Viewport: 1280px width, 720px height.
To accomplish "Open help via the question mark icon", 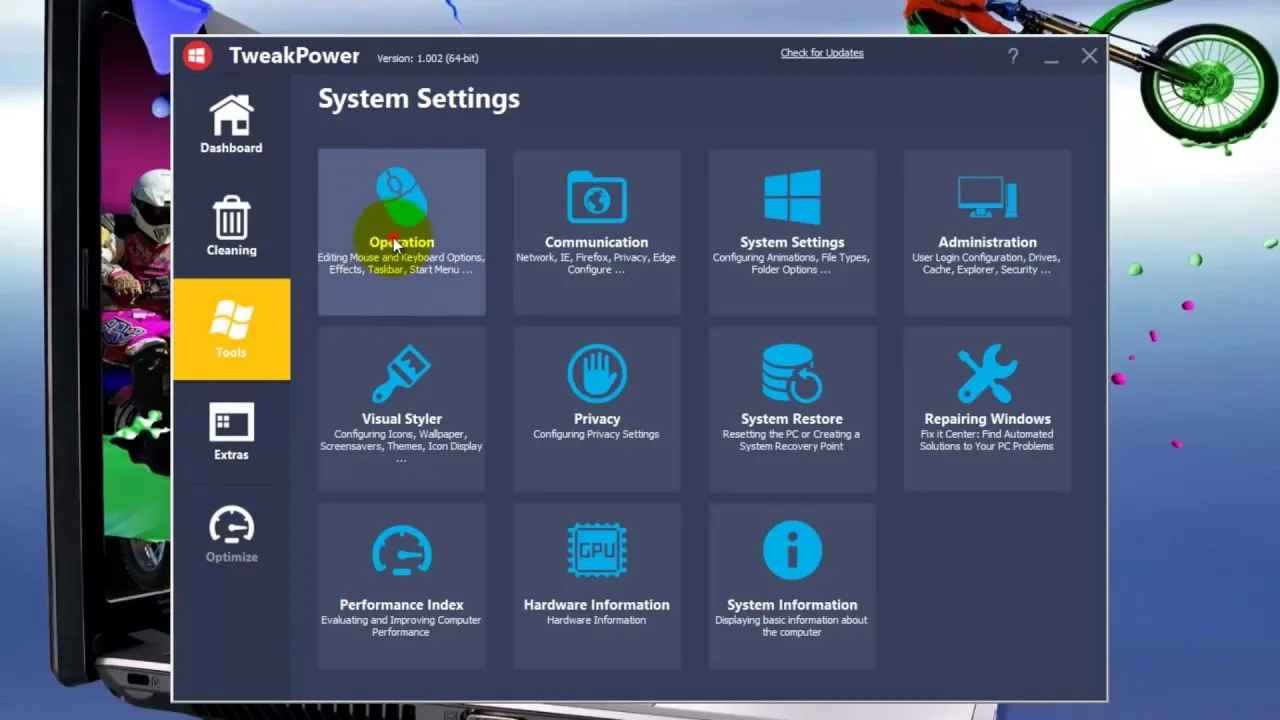I will coord(1013,56).
